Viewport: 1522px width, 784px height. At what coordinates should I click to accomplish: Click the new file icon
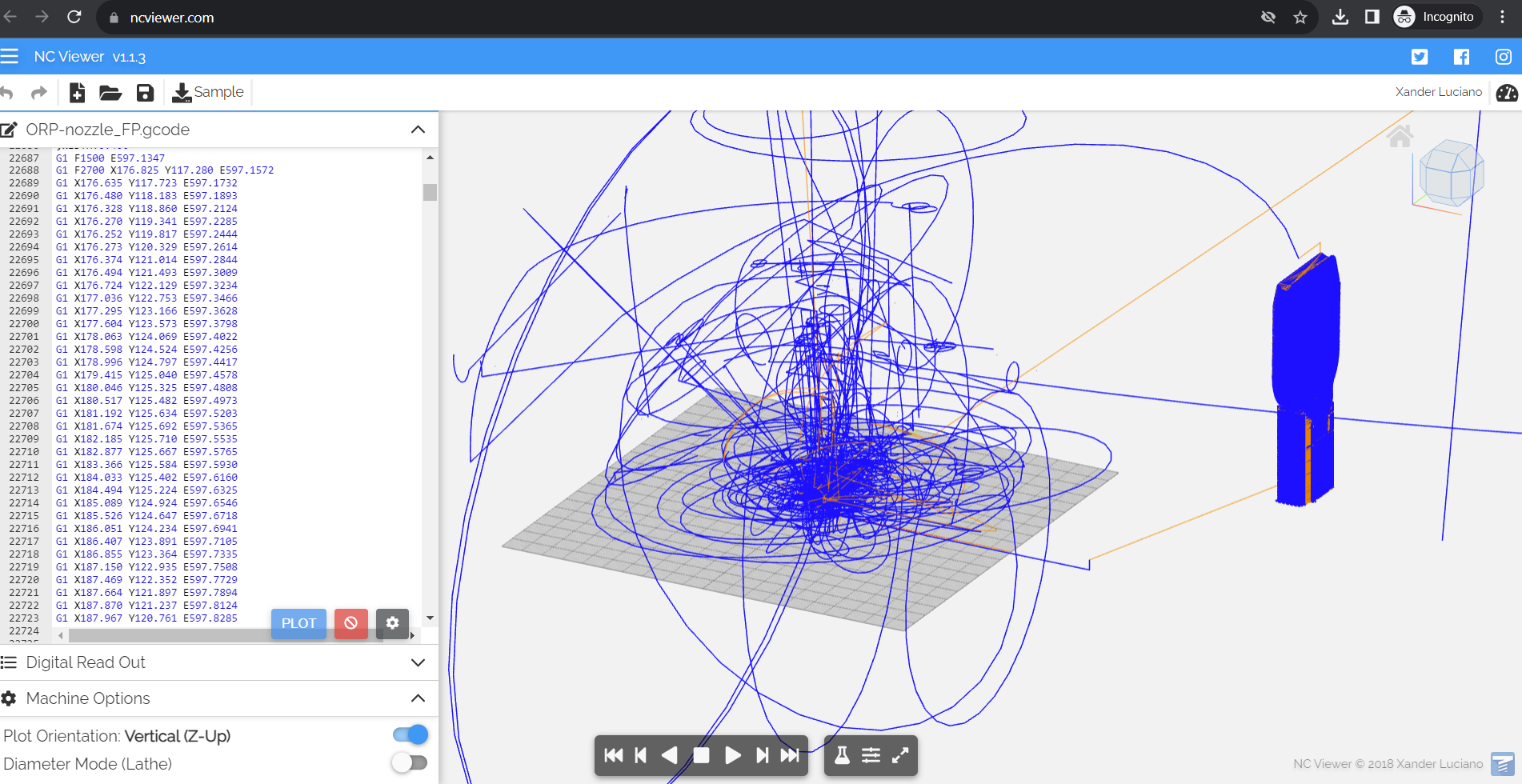[77, 93]
